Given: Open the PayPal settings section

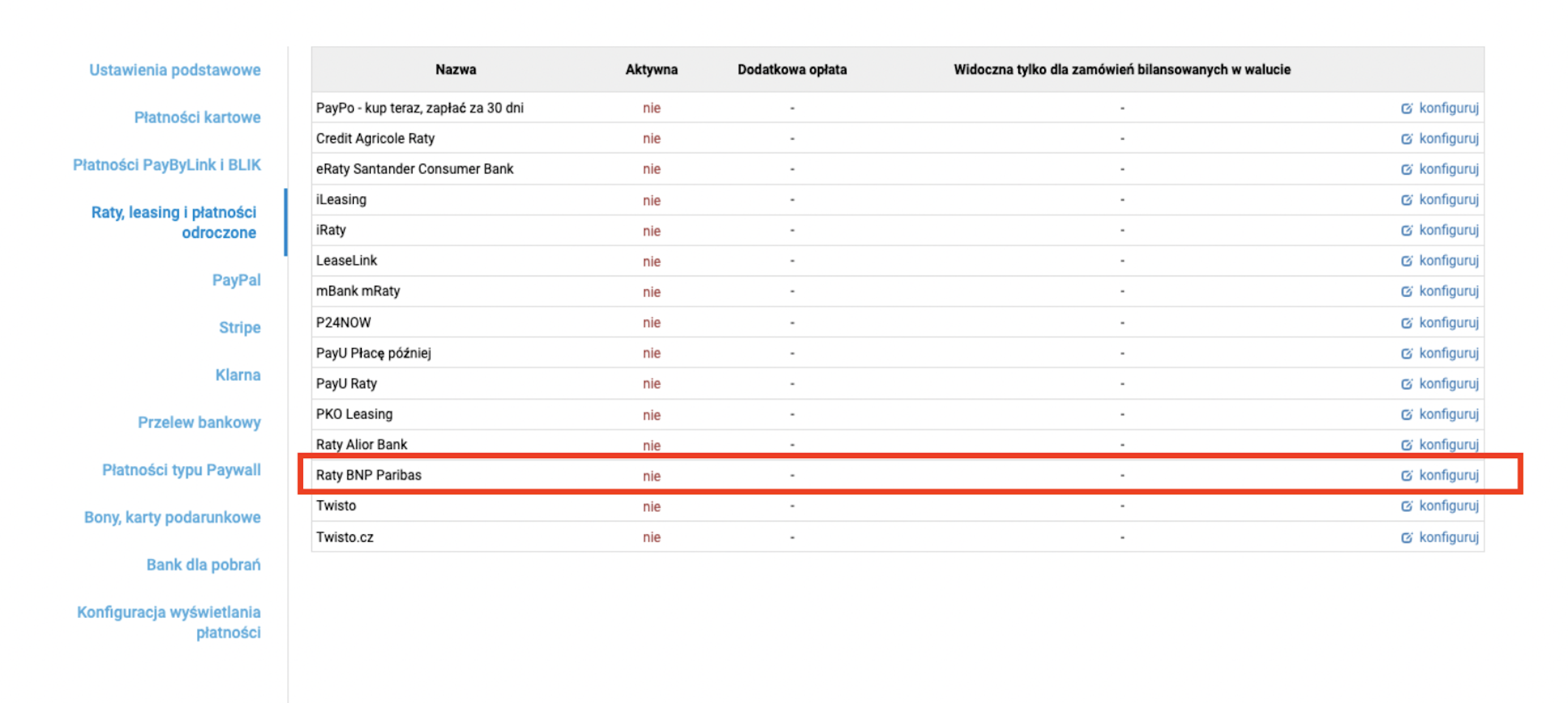Looking at the screenshot, I should (236, 280).
